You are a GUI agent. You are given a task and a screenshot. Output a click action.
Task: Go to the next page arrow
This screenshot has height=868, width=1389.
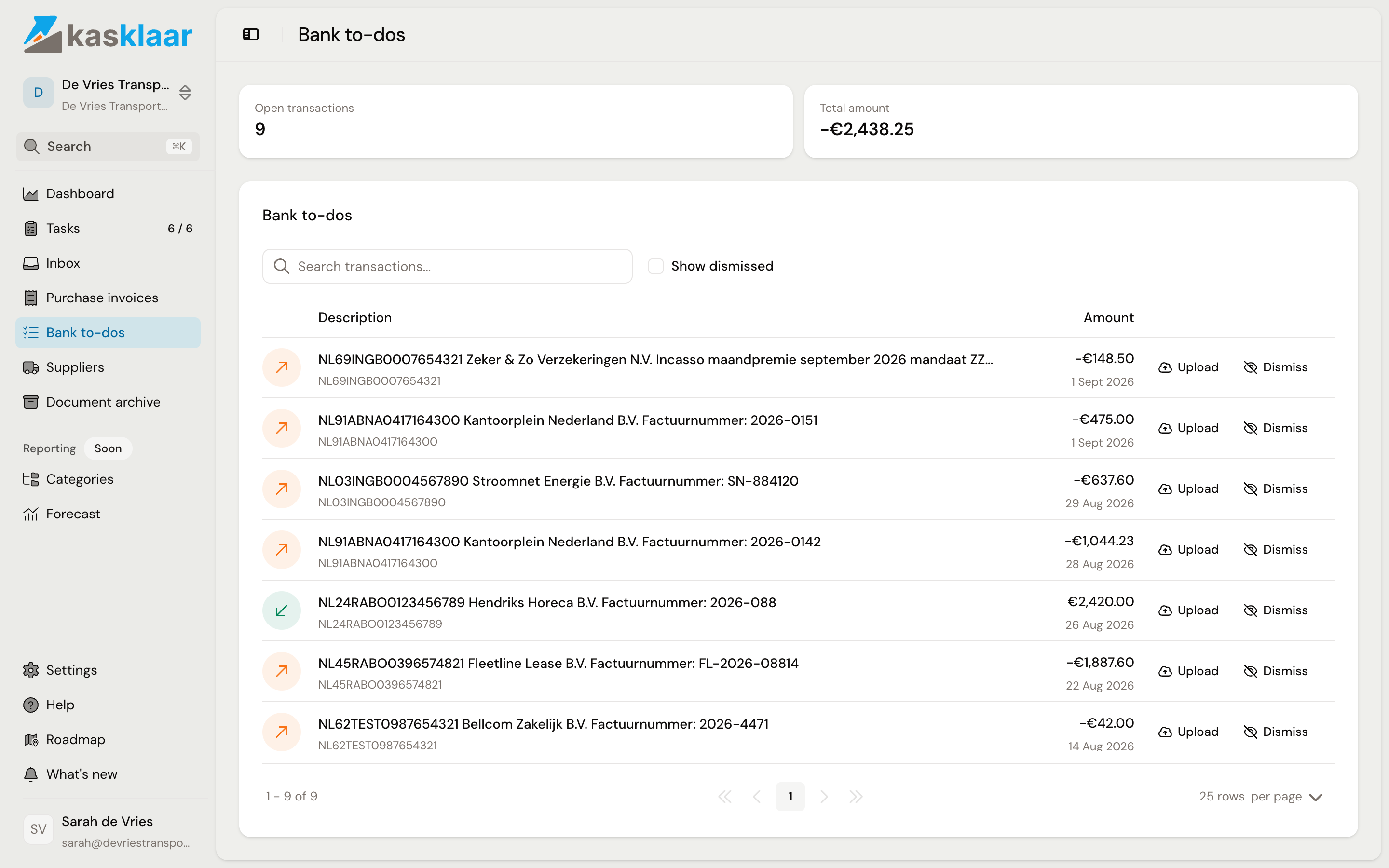(x=824, y=797)
